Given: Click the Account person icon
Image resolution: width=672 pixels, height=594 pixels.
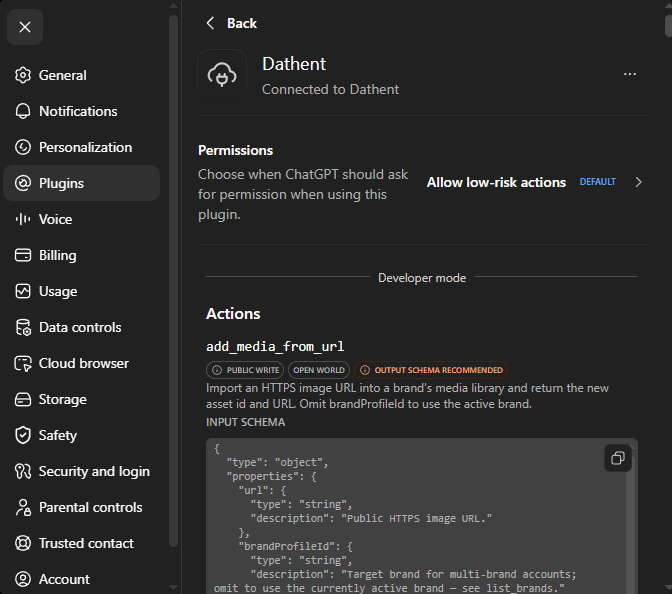Looking at the screenshot, I should click(23, 579).
